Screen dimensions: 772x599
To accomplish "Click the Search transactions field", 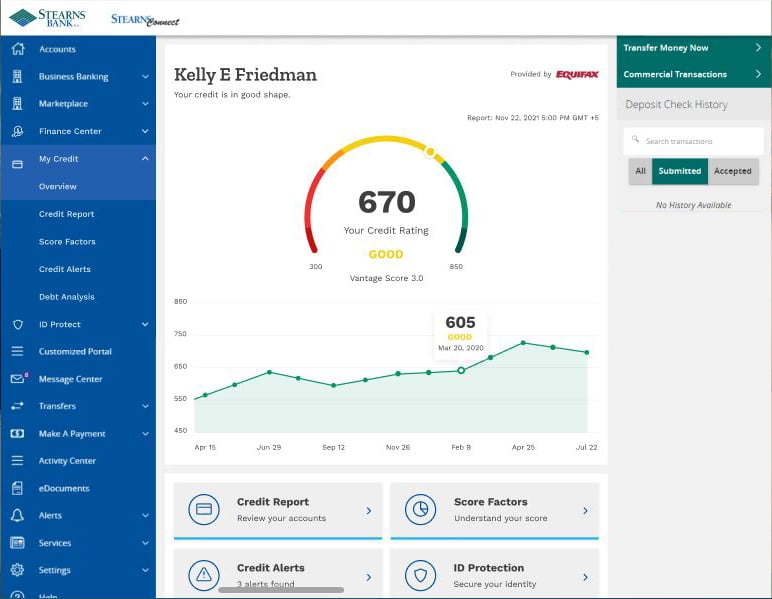I will (693, 141).
